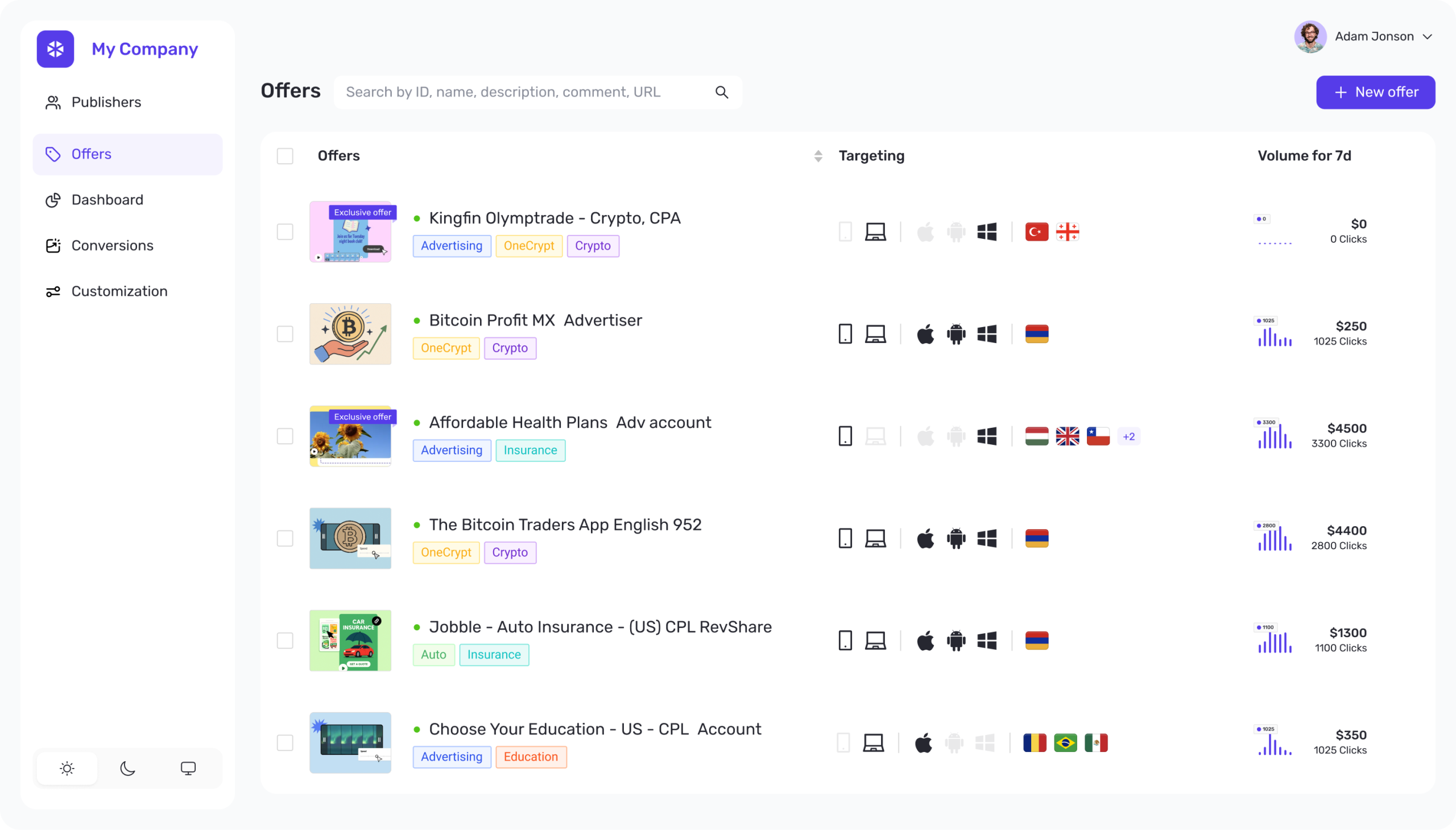Click Windows icon in Bitcoin Profit MX row
The image size is (1456, 830).
[986, 334]
